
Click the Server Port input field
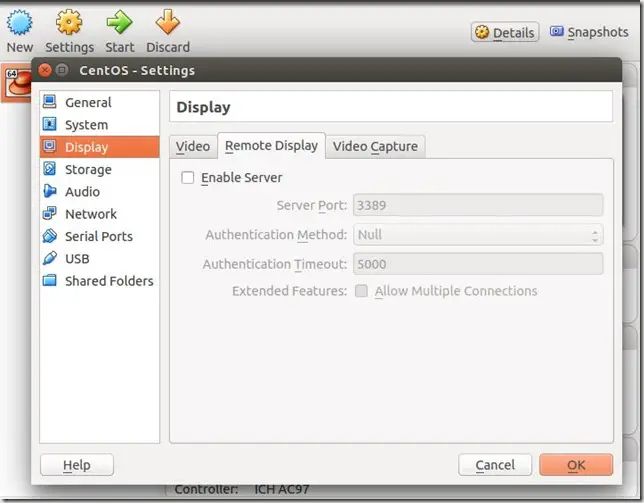point(478,205)
